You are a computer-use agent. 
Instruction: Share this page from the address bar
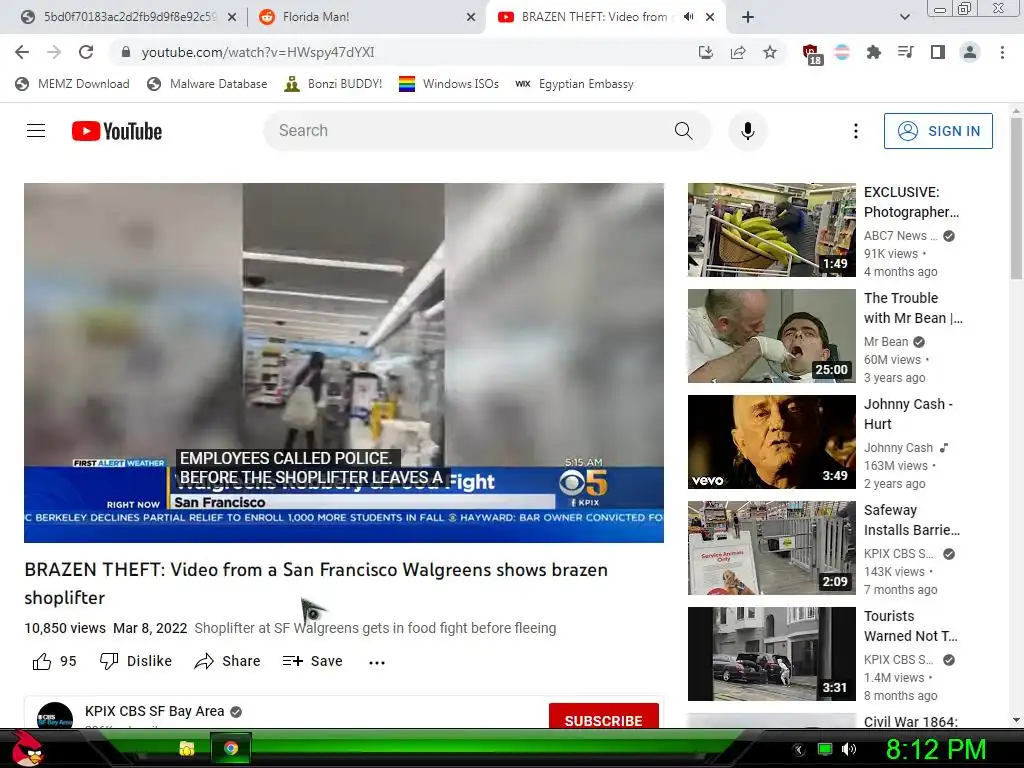coord(738,52)
